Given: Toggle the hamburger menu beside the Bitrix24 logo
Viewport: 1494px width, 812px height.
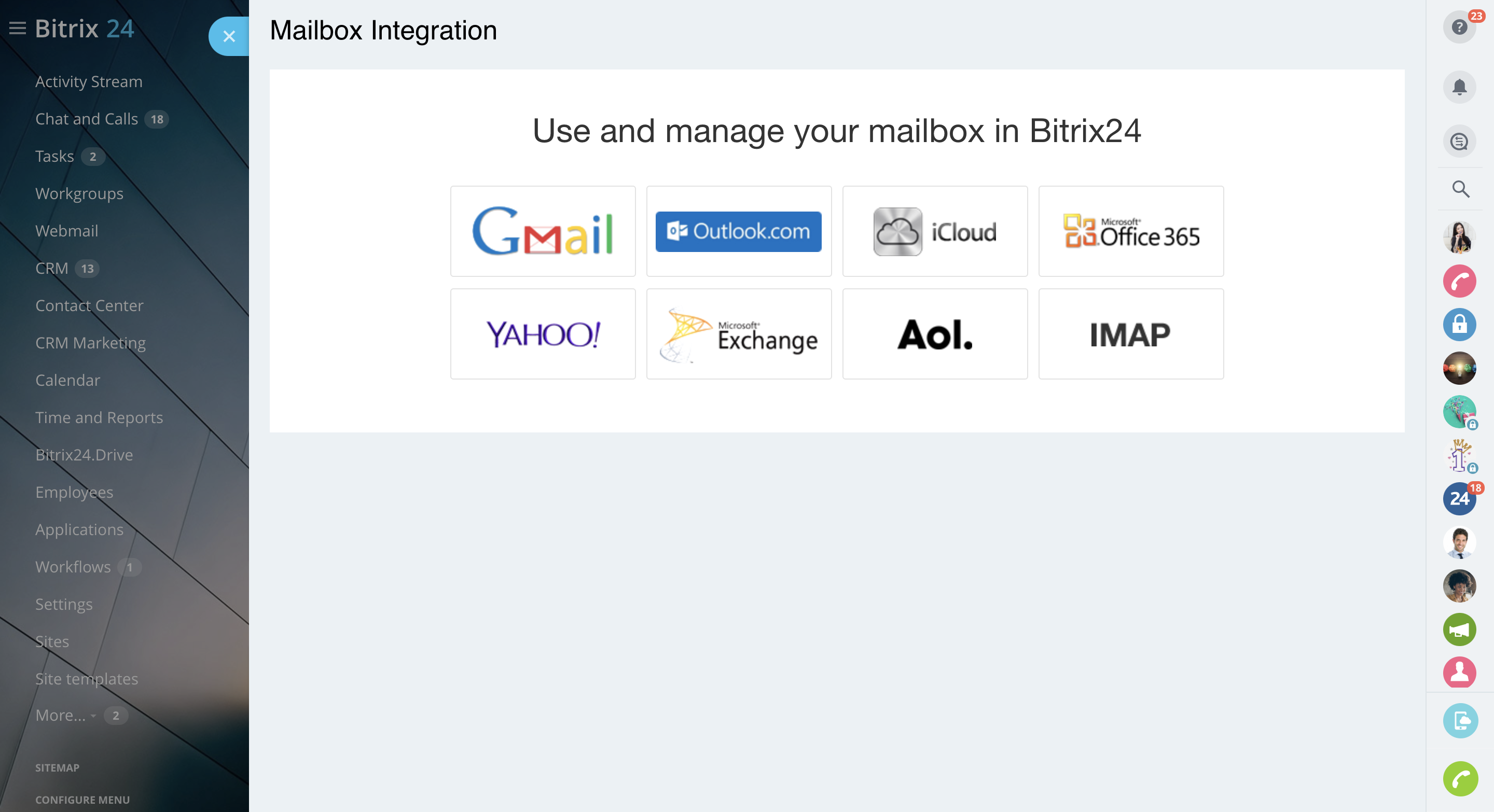Looking at the screenshot, I should [18, 29].
